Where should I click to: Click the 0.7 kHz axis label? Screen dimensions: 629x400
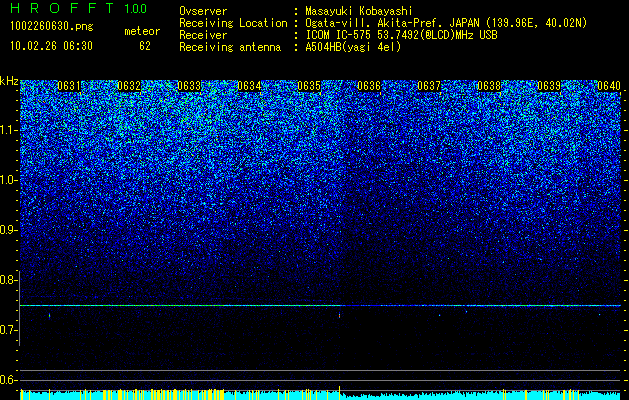[9, 330]
